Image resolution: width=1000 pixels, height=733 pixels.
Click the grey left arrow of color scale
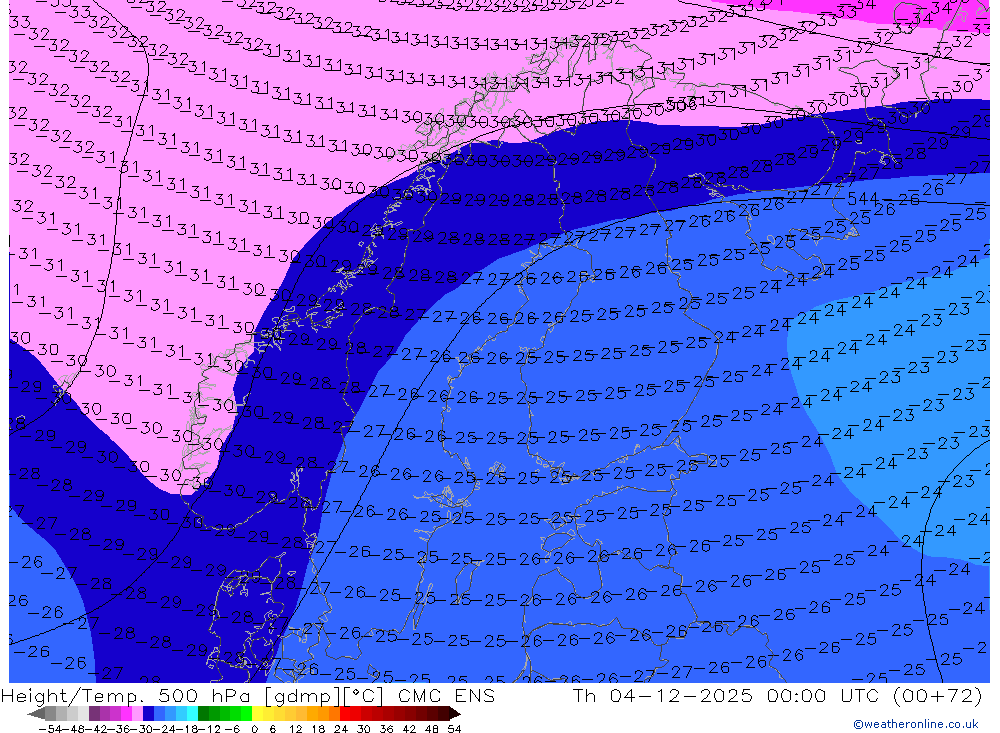click(36, 714)
